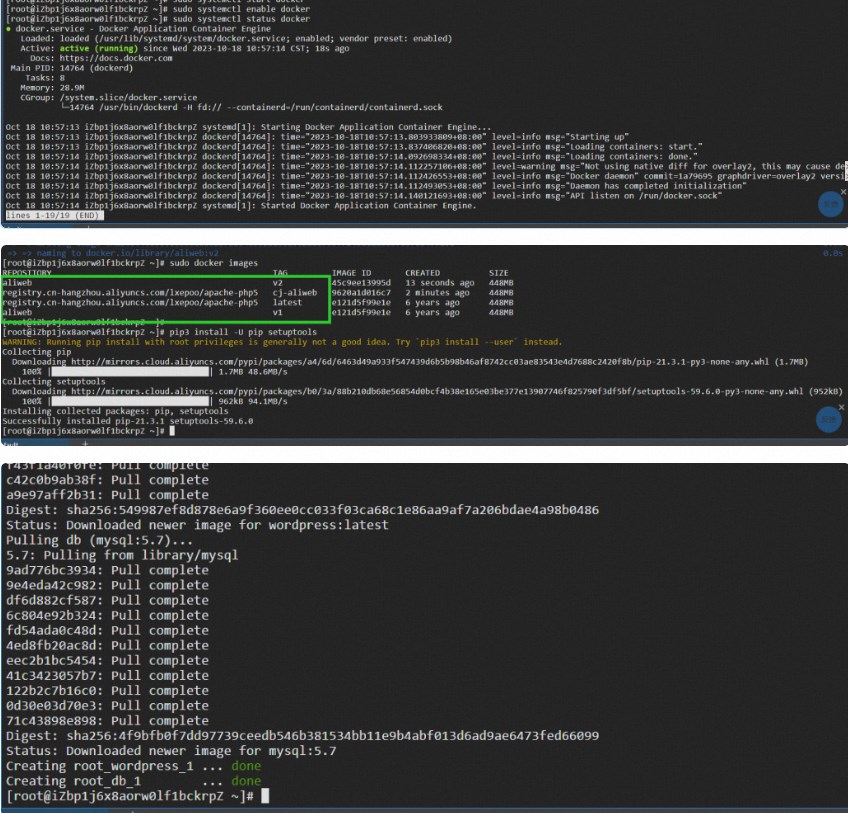Click 'Creating root_db_1 ... done' line

pyautogui.click(x=134, y=781)
